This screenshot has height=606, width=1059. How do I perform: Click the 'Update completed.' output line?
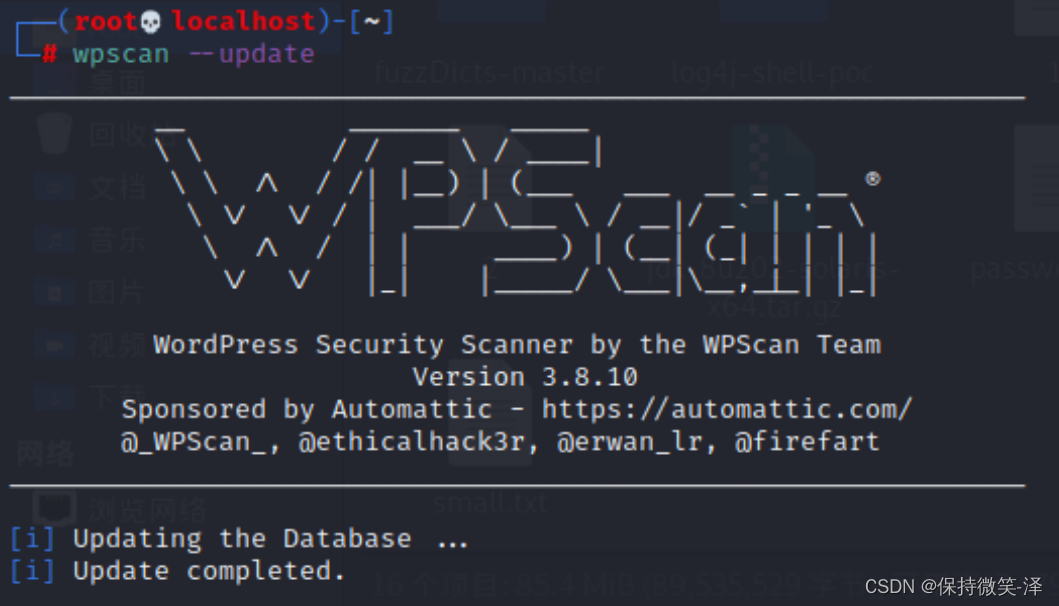pyautogui.click(x=209, y=571)
